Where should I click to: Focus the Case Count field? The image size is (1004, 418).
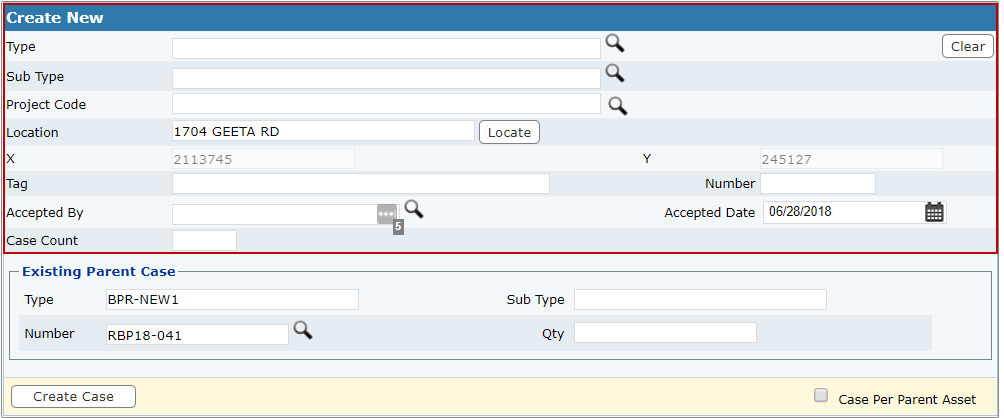click(x=204, y=241)
